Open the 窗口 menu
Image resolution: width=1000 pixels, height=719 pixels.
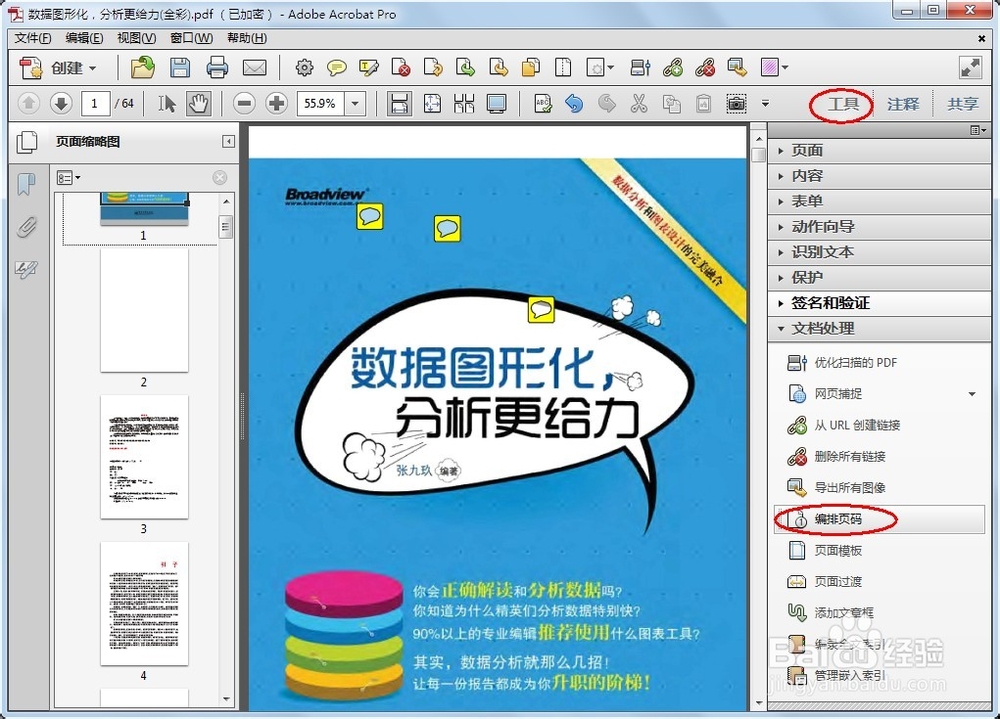(191, 38)
